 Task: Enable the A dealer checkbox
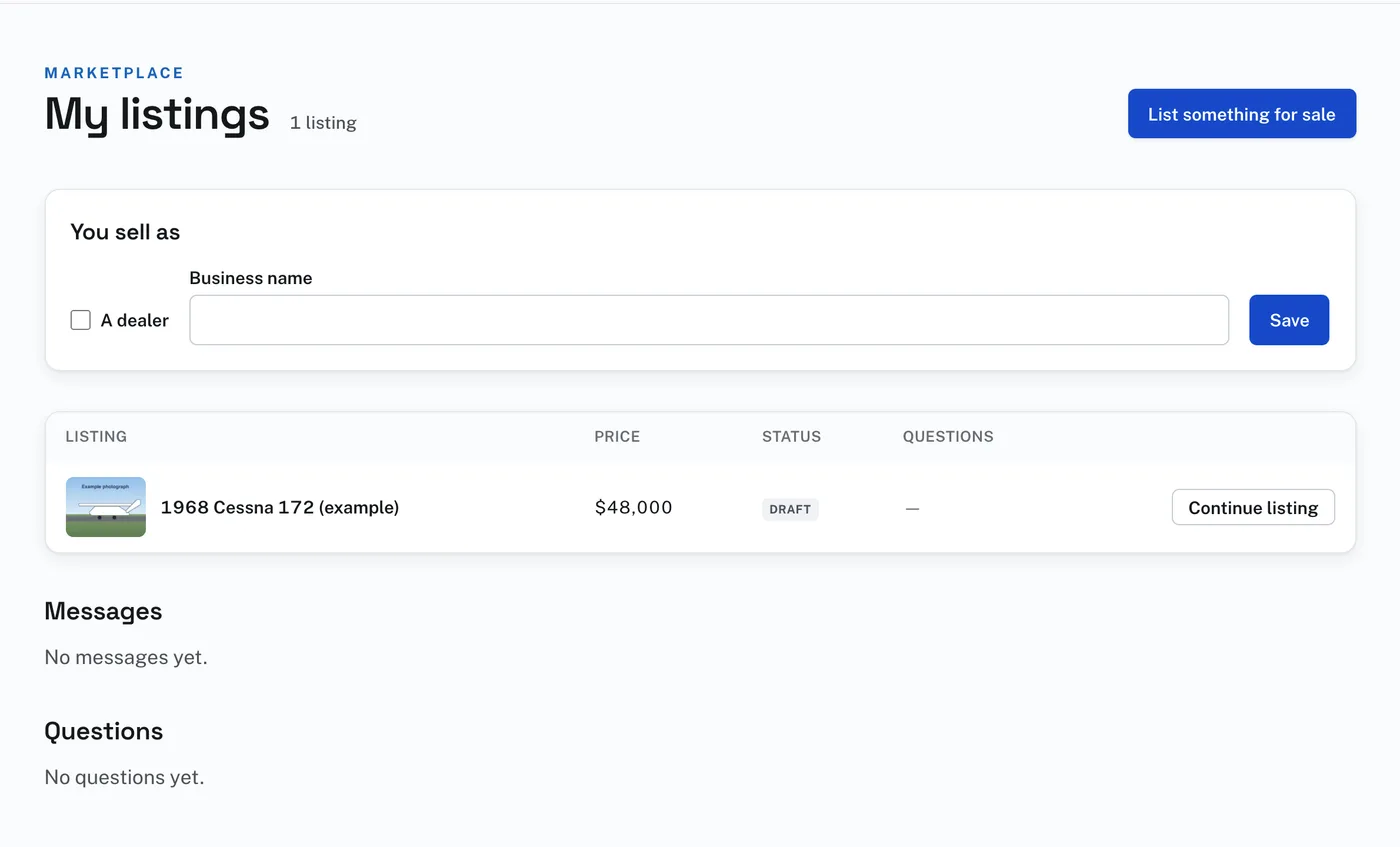81,320
